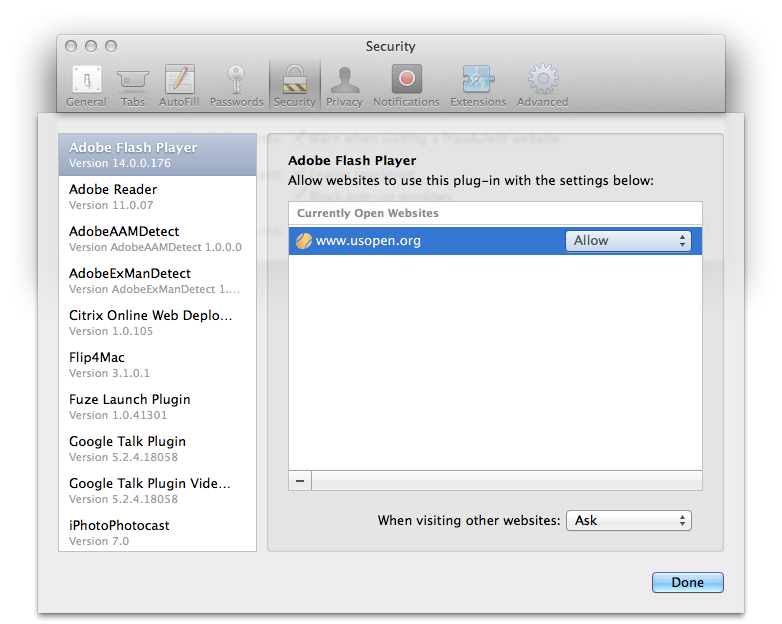Select AdobeAAMDetect plug-in
The width and height of the screenshot is (782, 624).
[x=158, y=238]
